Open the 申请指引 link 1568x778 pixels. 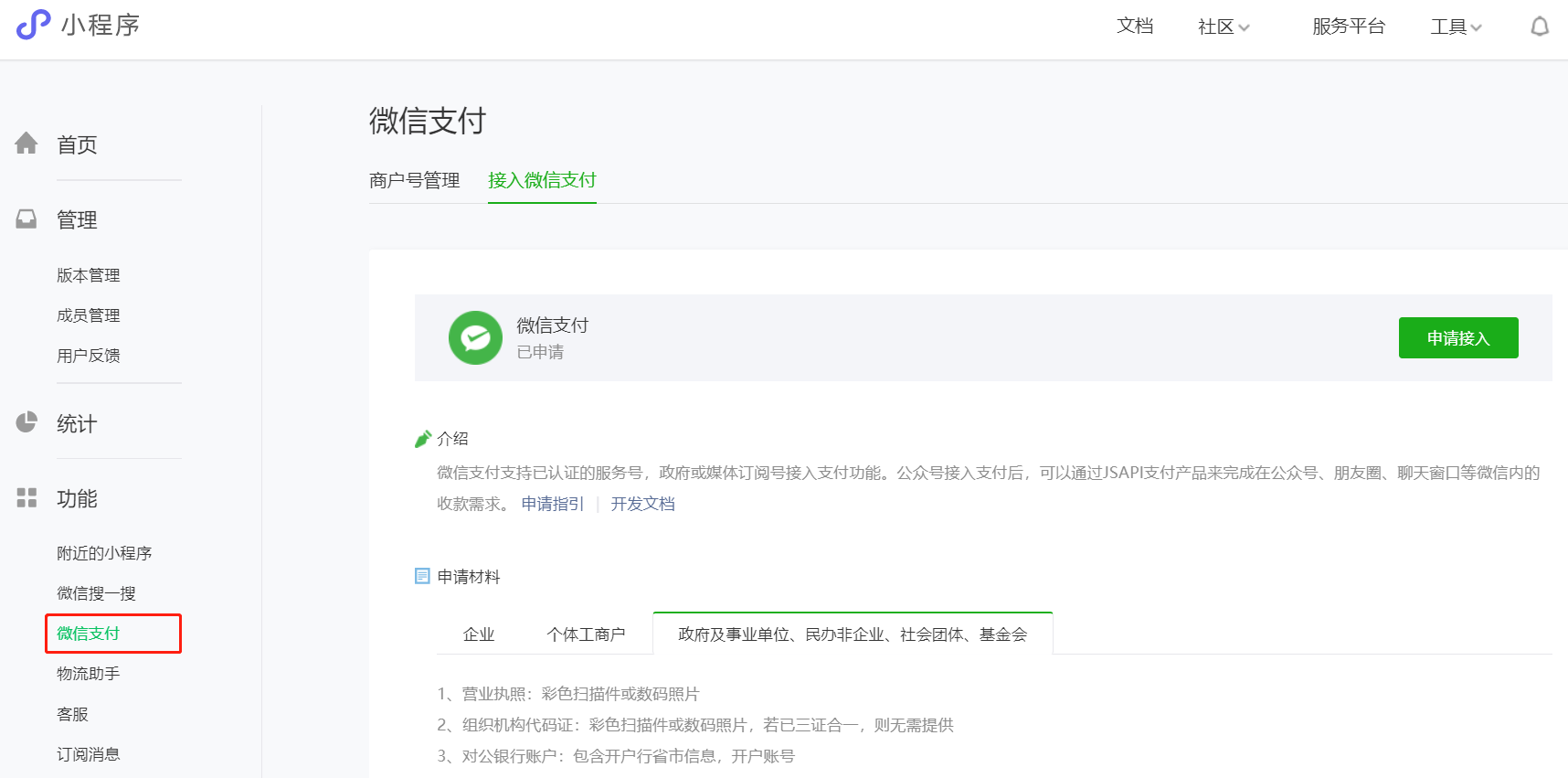coord(553,504)
